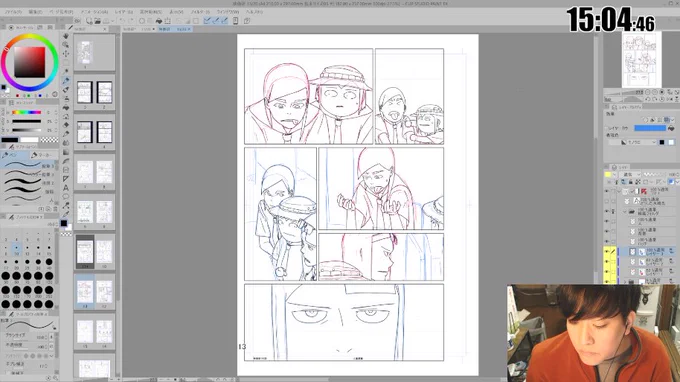Switch to the Pen sub tool tab
This screenshot has width=680, height=382.
pos(14,155)
